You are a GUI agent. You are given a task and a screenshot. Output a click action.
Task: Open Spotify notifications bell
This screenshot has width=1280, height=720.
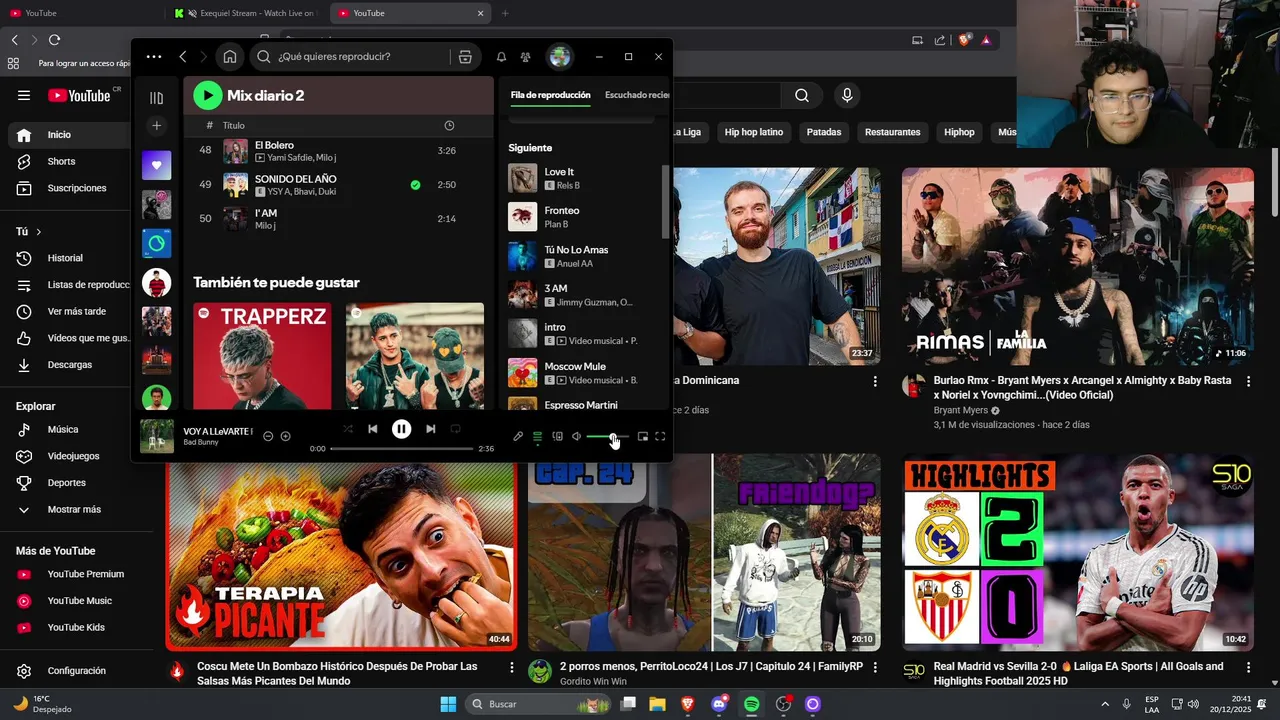click(502, 57)
